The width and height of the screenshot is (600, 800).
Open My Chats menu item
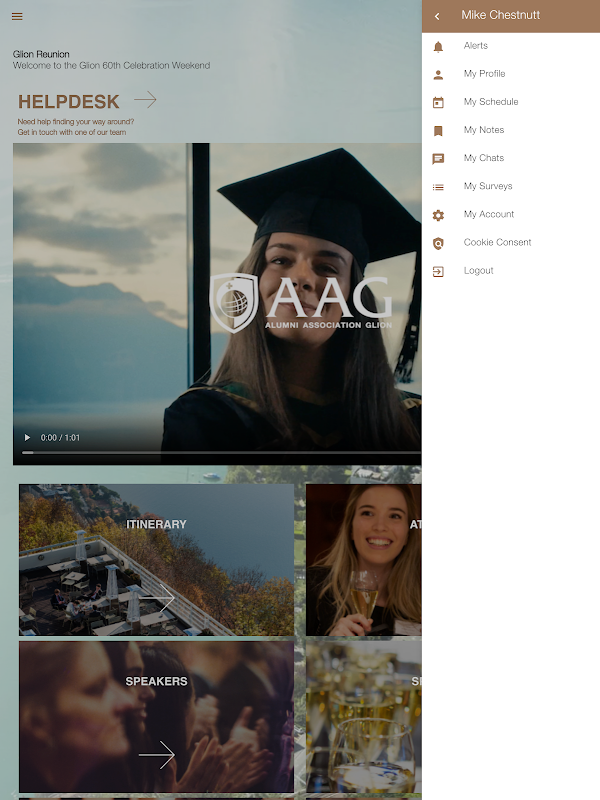(x=511, y=158)
